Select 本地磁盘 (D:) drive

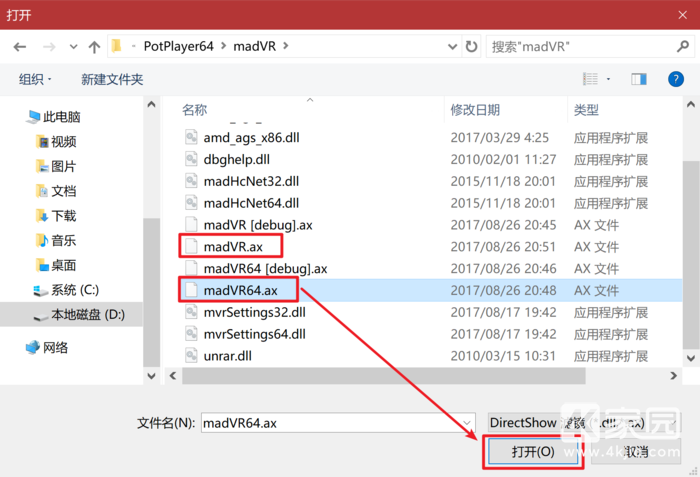[x=87, y=314]
